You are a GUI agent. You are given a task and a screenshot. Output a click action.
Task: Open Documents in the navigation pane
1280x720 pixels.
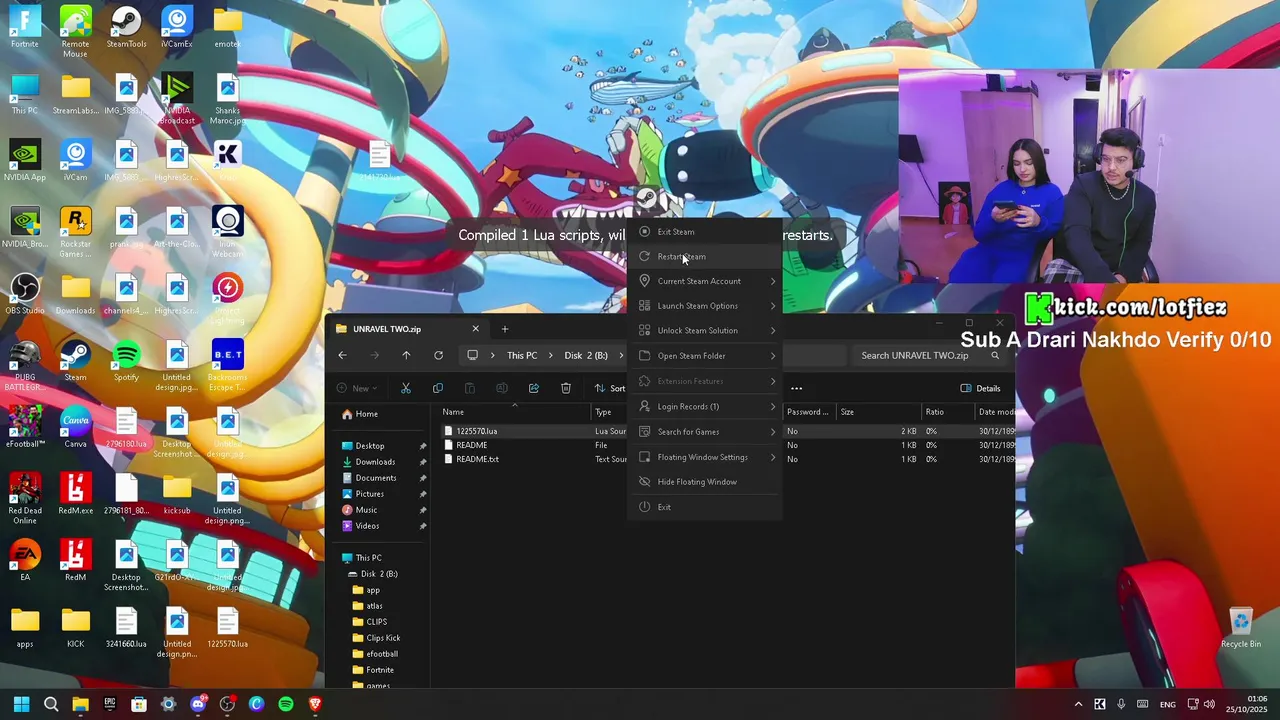[376, 478]
